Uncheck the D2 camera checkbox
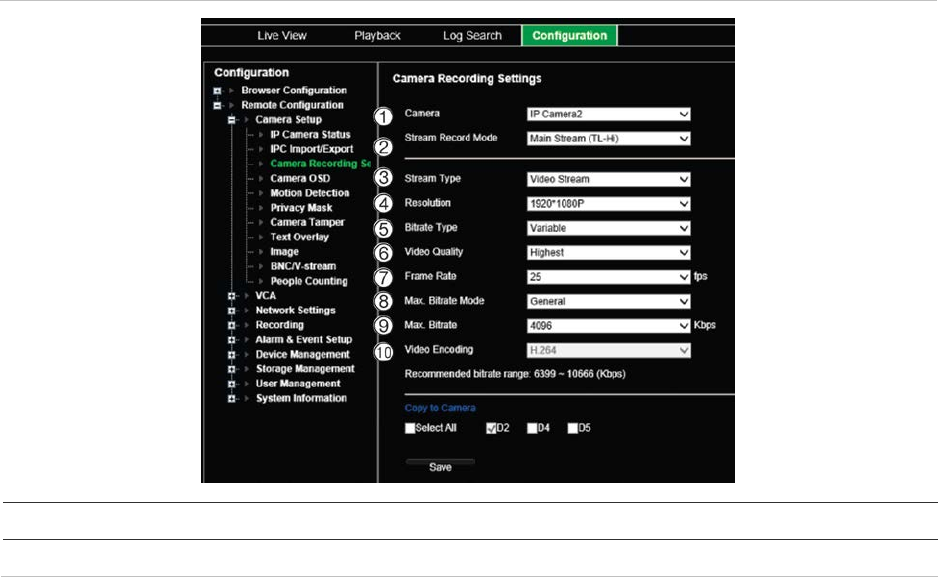Viewport: 938px width, 577px height. 491,428
